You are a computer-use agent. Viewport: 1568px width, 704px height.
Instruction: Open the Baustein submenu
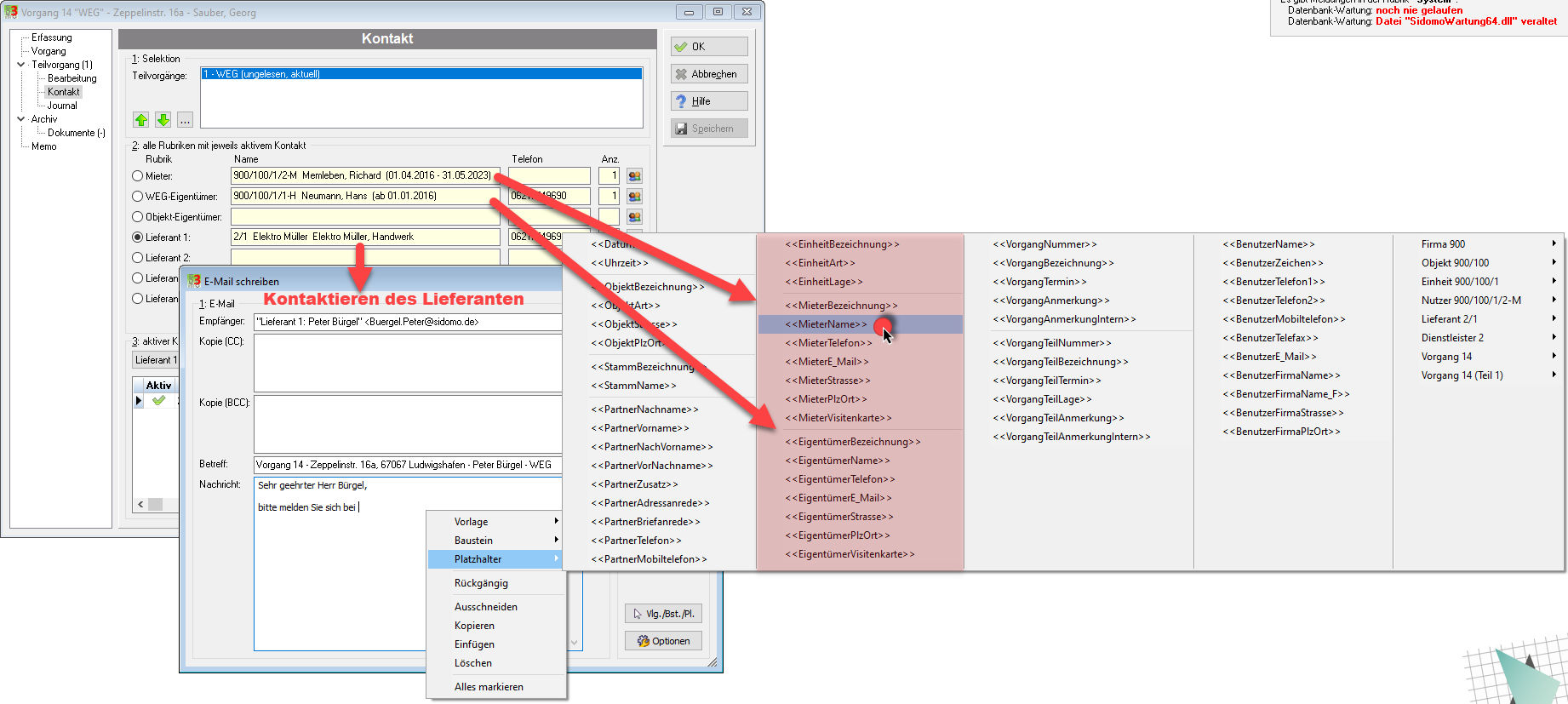(x=496, y=541)
